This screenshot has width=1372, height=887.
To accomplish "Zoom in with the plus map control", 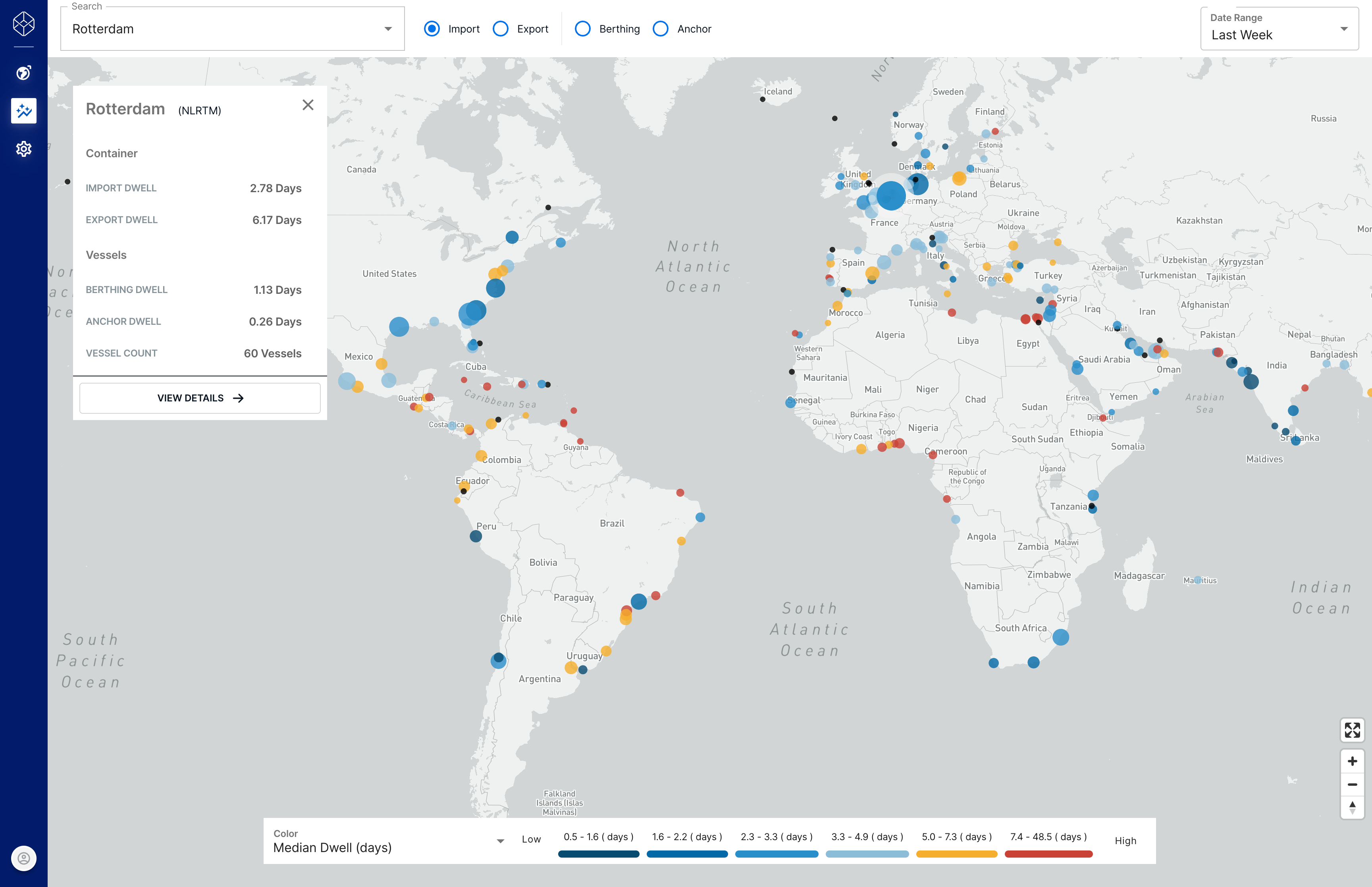I will click(x=1352, y=762).
